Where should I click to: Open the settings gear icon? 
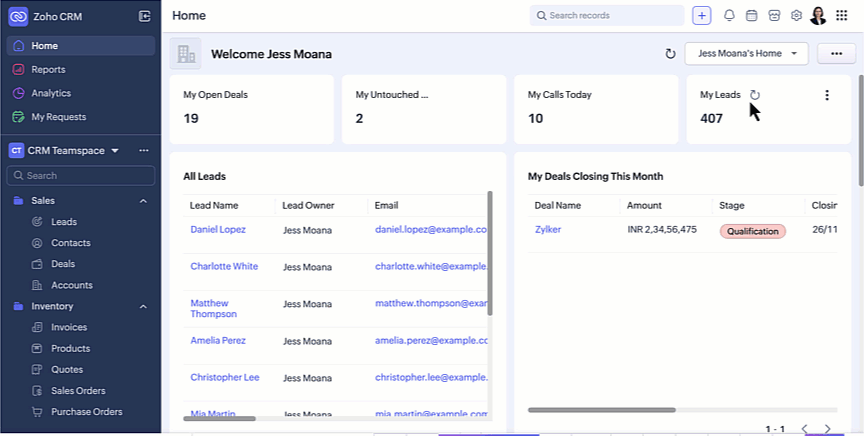click(797, 16)
